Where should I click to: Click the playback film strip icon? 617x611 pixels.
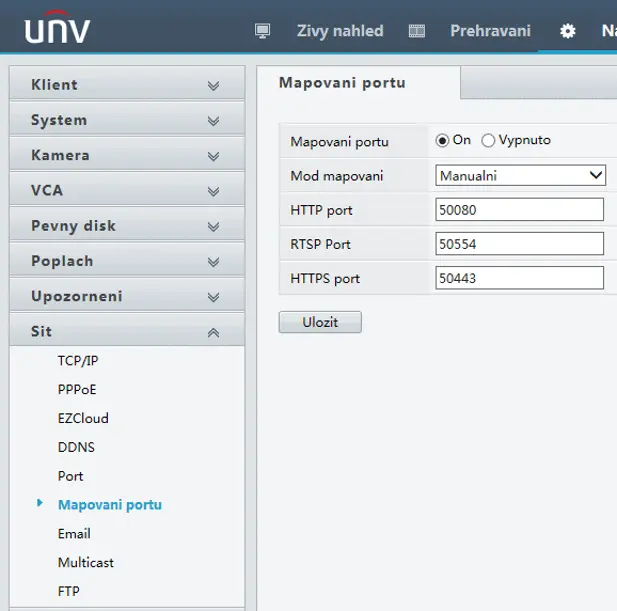click(417, 31)
